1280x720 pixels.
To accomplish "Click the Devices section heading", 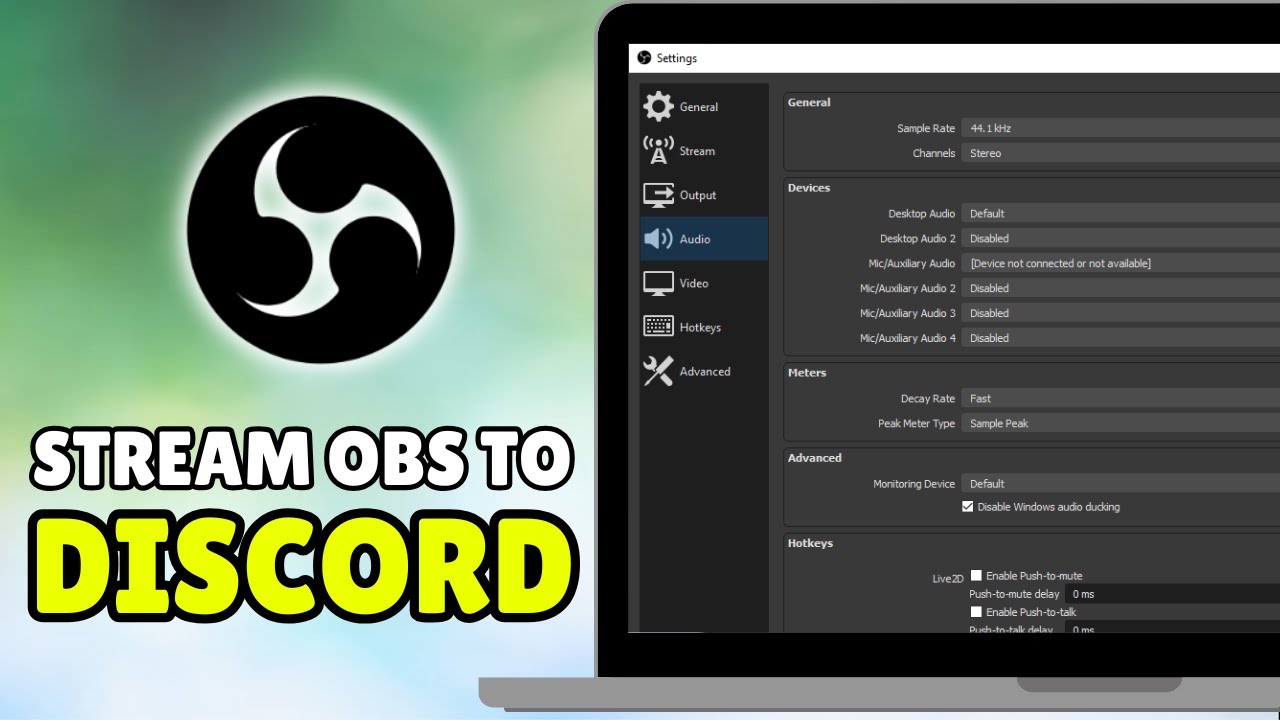I will tap(809, 187).
